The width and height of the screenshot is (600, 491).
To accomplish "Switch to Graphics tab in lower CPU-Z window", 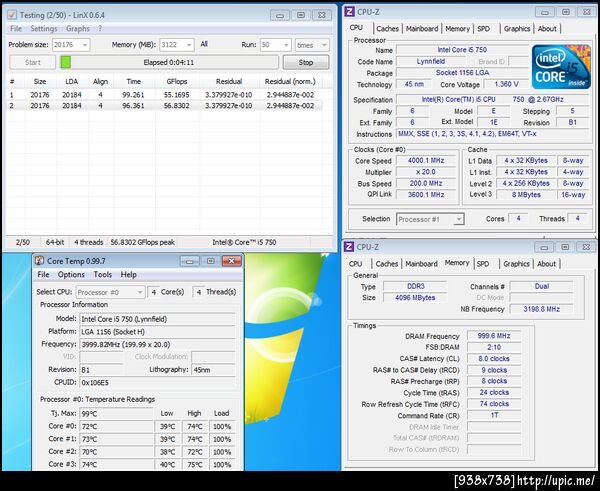I will click(x=516, y=264).
